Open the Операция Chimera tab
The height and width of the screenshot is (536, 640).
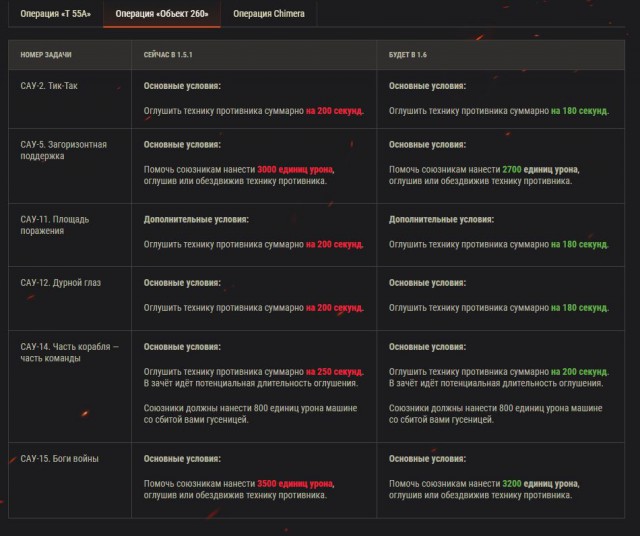(x=269, y=13)
